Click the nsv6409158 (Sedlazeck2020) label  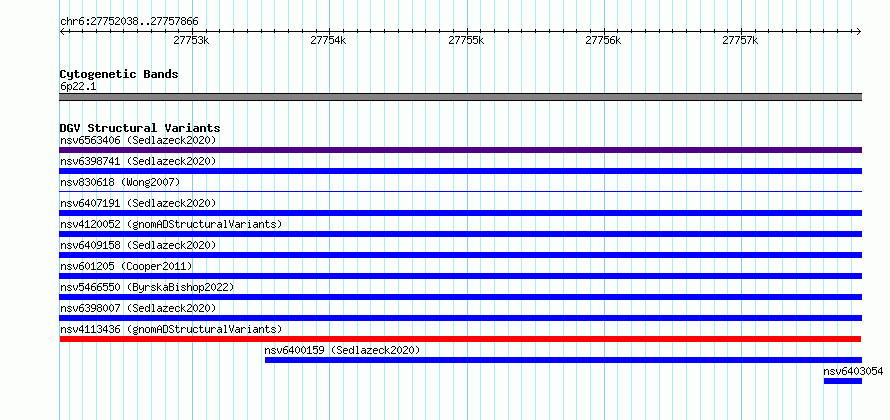coord(138,245)
